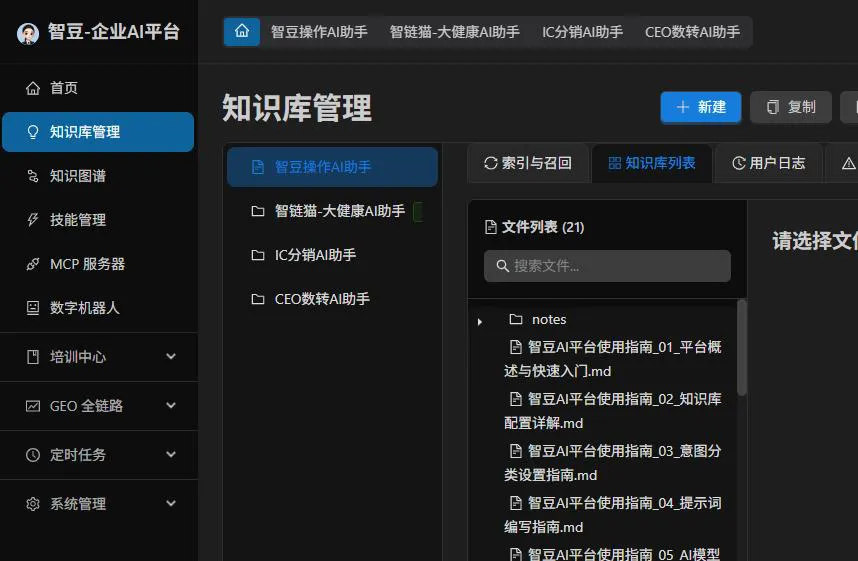Open 数字机器人 sidebar entry
This screenshot has height=561, width=858.
pos(98,308)
